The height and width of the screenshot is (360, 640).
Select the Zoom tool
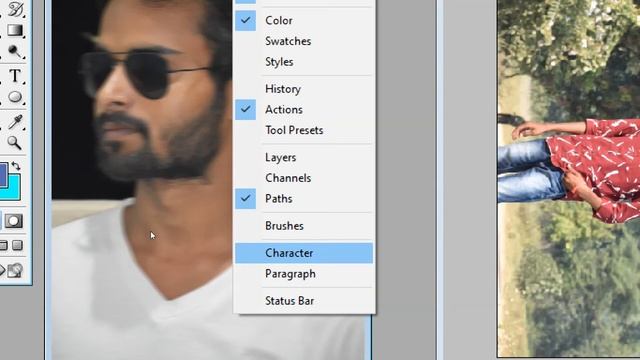15,143
